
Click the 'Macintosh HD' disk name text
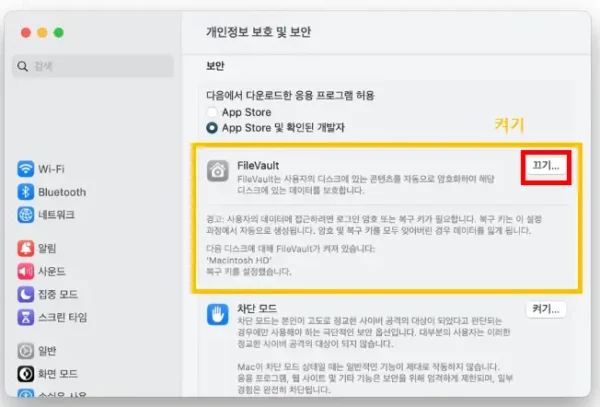pyautogui.click(x=239, y=260)
